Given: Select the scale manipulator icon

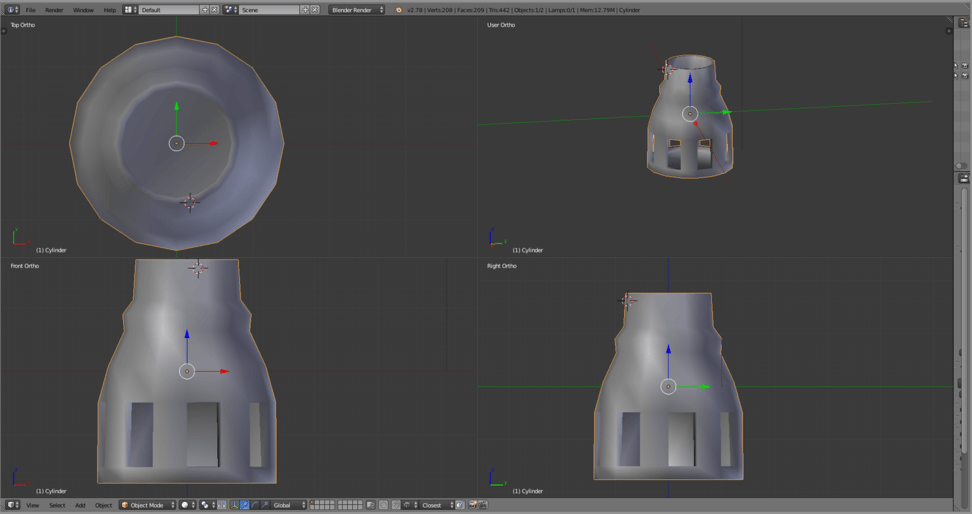Looking at the screenshot, I should pyautogui.click(x=264, y=505).
